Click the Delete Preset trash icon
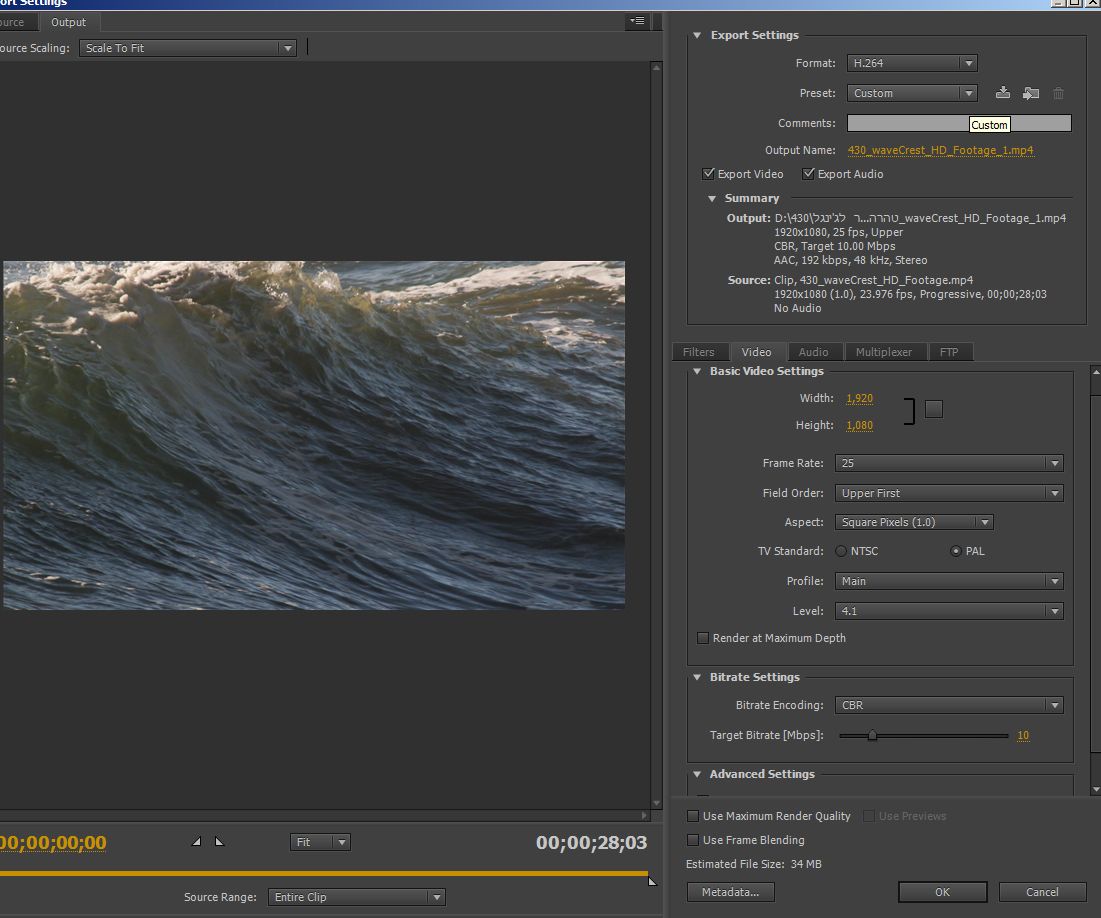Viewport: 1101px width, 918px height. [1058, 93]
